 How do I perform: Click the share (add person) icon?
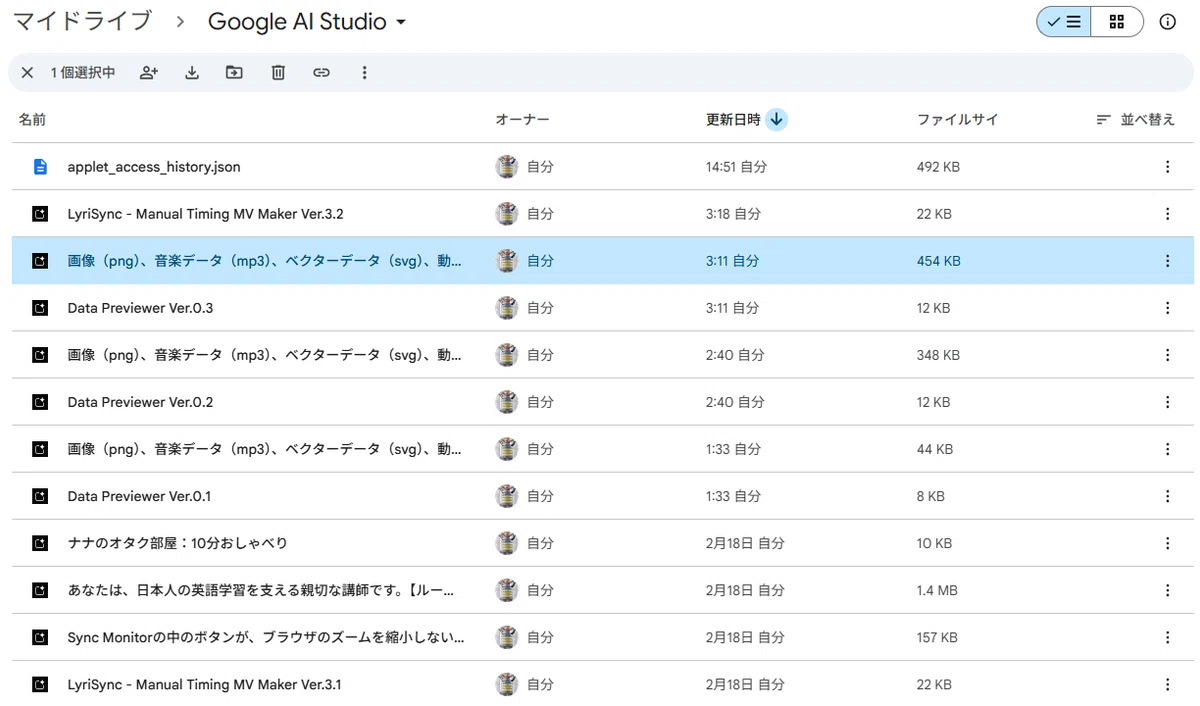coord(149,73)
